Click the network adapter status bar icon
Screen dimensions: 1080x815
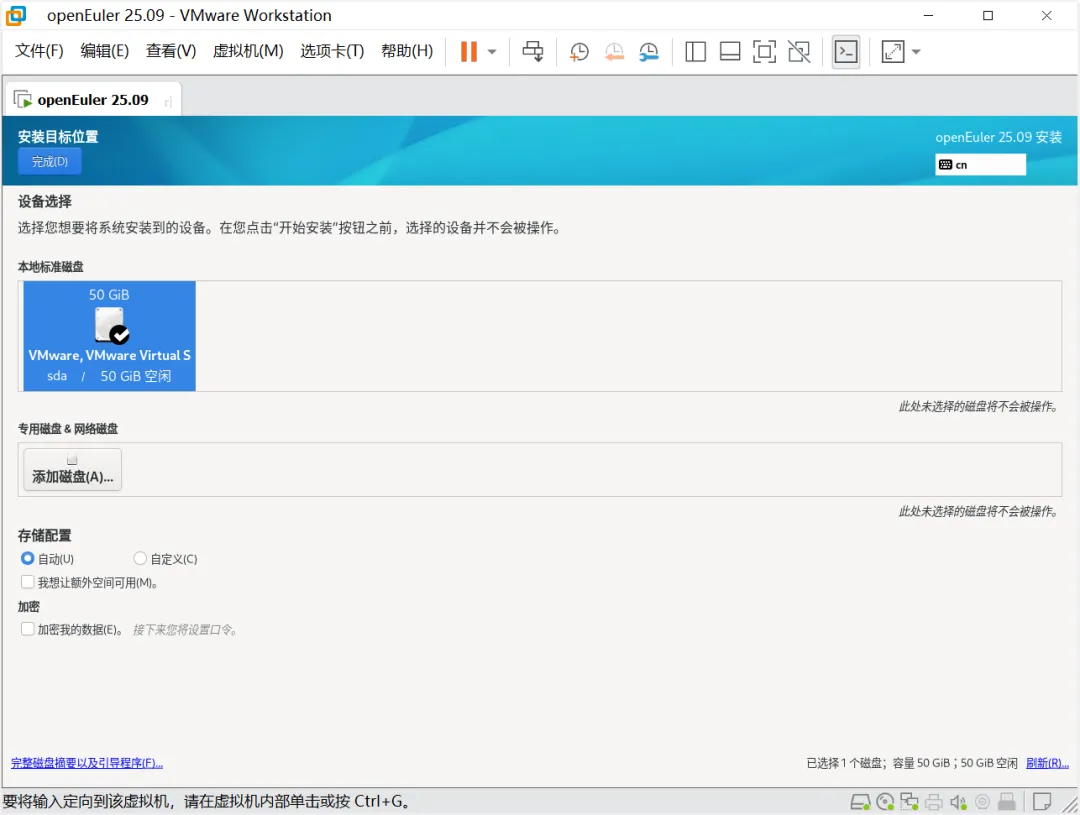909,802
